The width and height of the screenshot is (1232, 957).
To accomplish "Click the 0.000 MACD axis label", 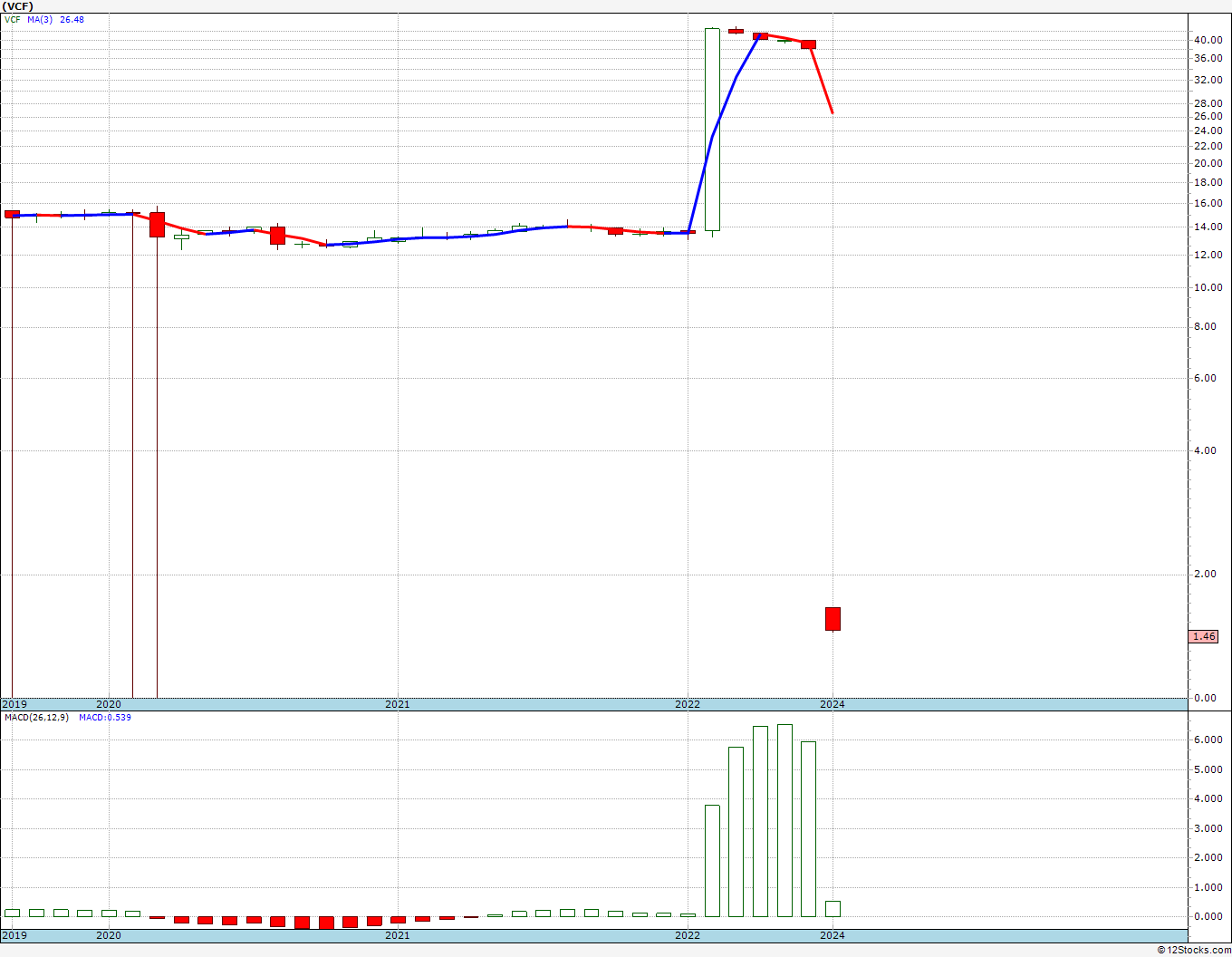I will (x=1208, y=917).
